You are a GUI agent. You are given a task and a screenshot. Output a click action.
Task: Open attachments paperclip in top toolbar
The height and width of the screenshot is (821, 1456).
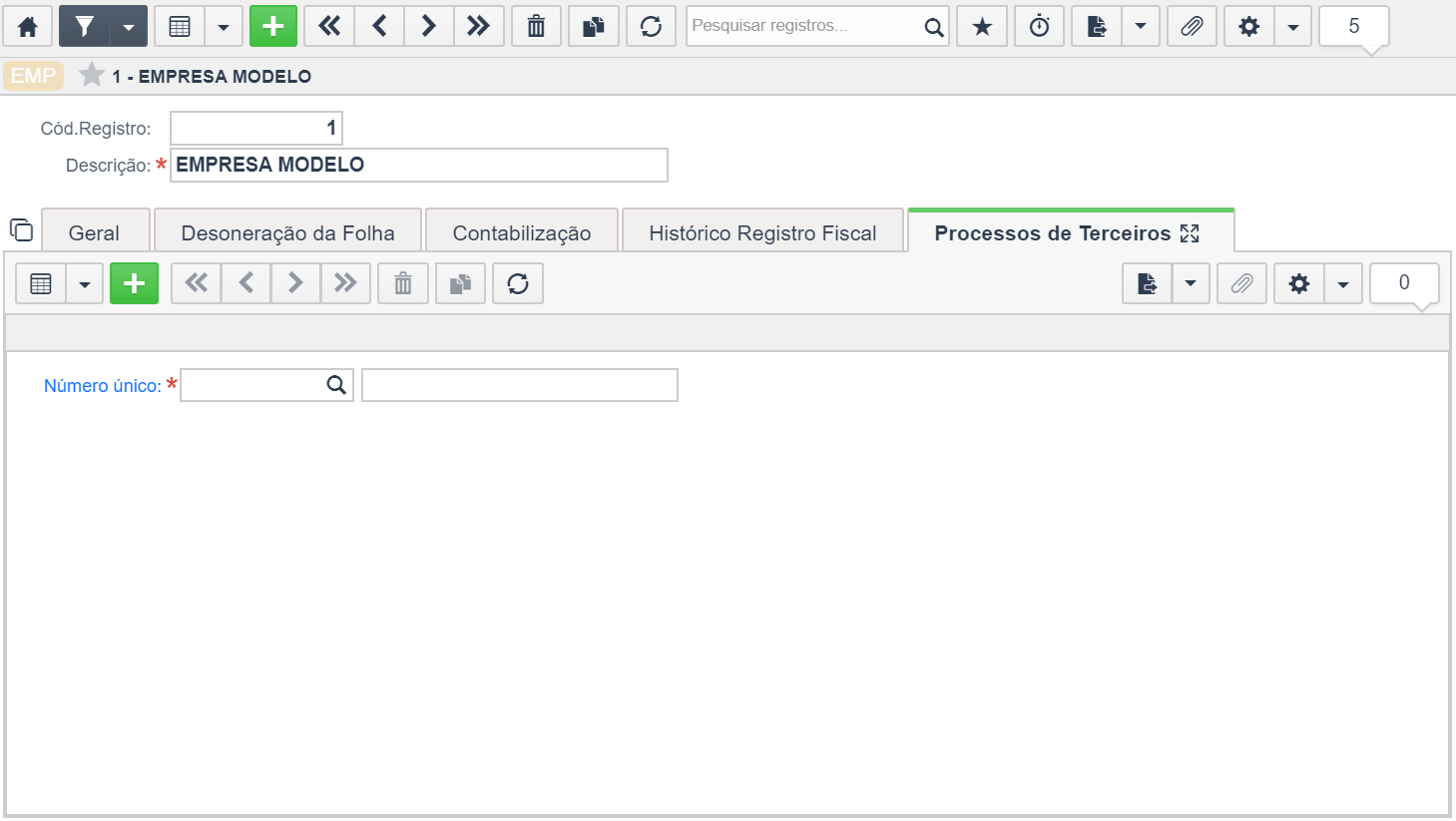click(x=1192, y=27)
